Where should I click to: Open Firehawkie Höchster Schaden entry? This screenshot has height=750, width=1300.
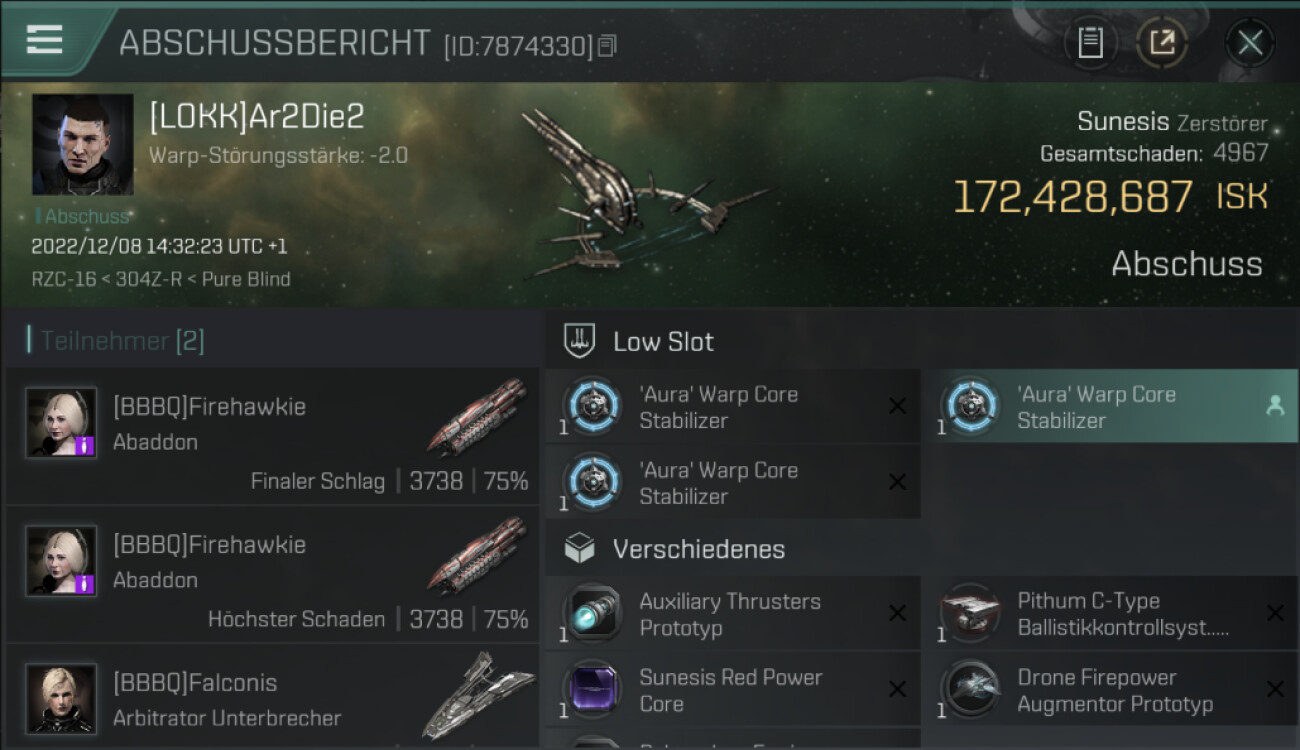point(272,574)
